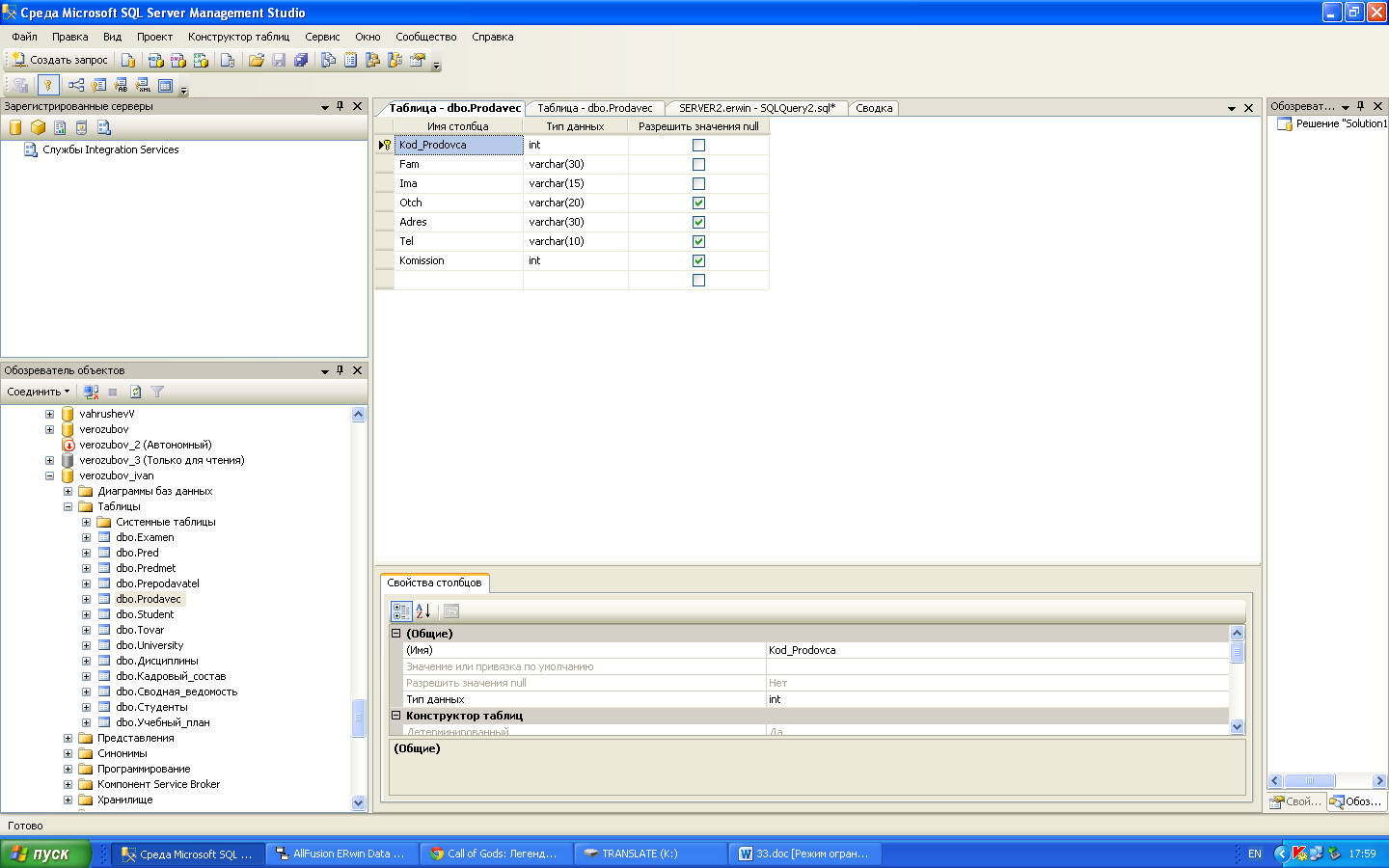This screenshot has width=1389, height=868.
Task: Toggle null checkbox in empty last row
Action: (698, 280)
